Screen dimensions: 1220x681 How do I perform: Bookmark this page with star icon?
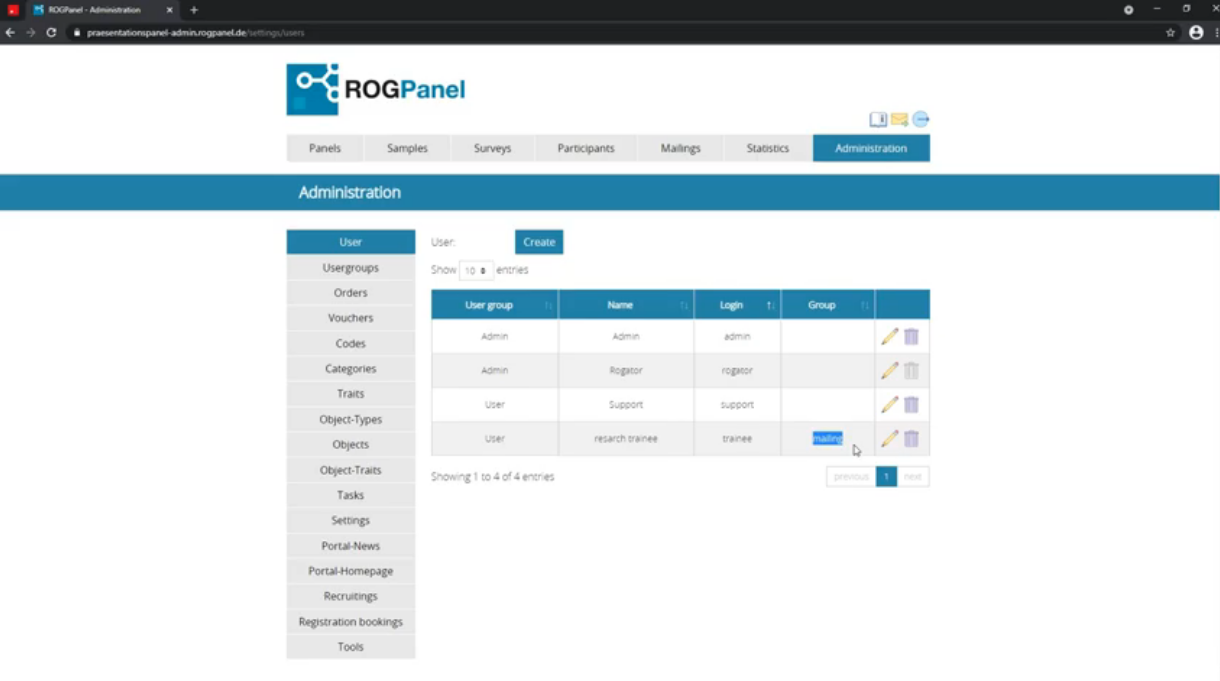click(x=1170, y=32)
